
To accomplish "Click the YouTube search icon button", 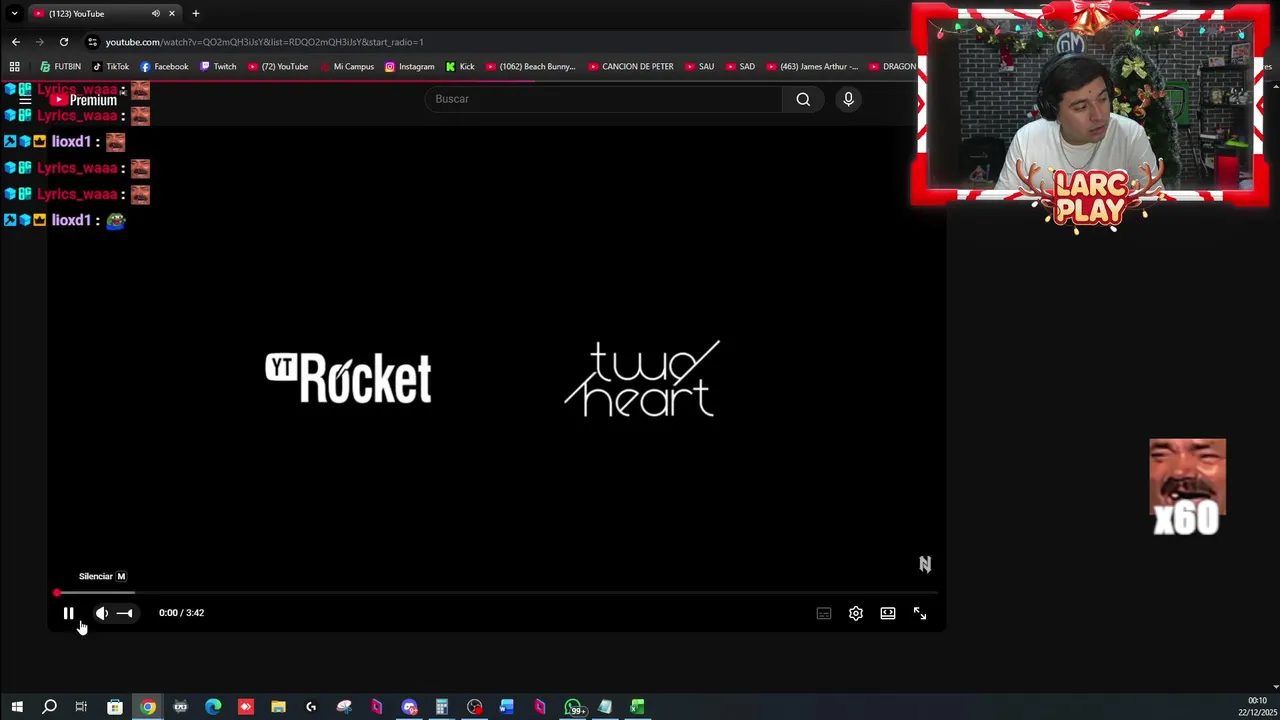I will pyautogui.click(x=803, y=99).
